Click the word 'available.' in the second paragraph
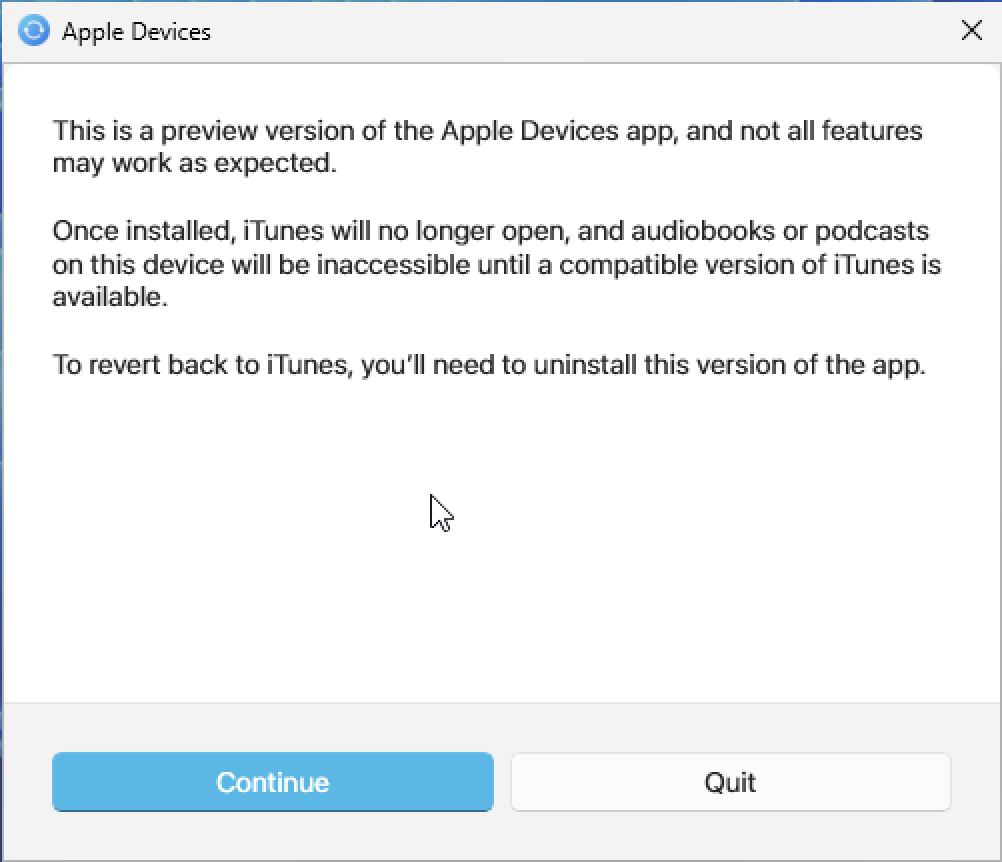The image size is (1002, 862). (110, 297)
